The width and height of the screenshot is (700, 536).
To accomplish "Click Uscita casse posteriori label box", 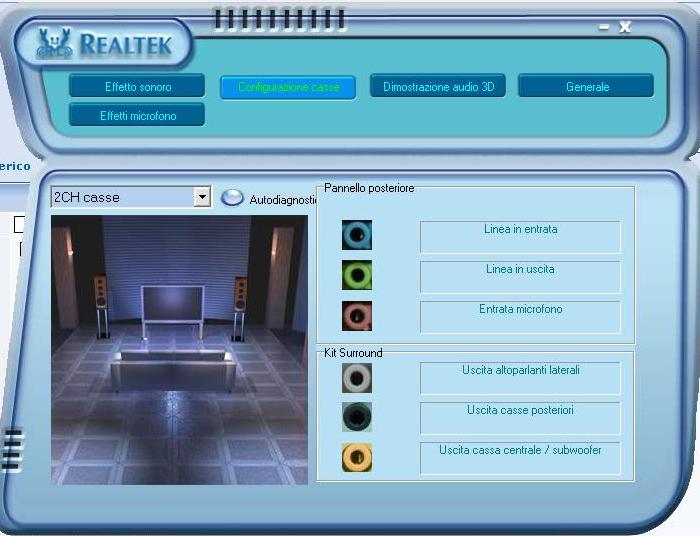I will point(520,418).
